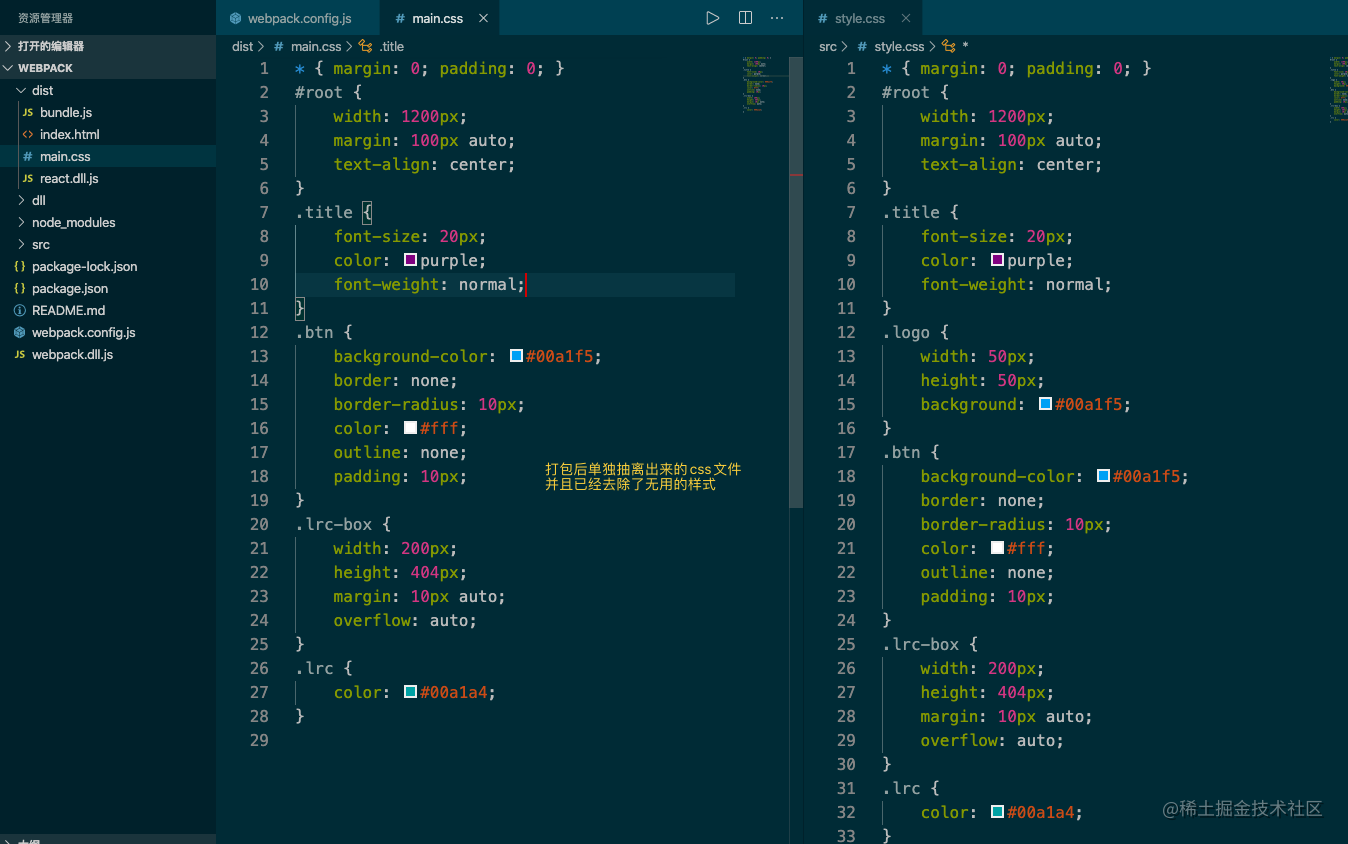Select main.css in the file tree
The width and height of the screenshot is (1348, 844).
click(108, 156)
